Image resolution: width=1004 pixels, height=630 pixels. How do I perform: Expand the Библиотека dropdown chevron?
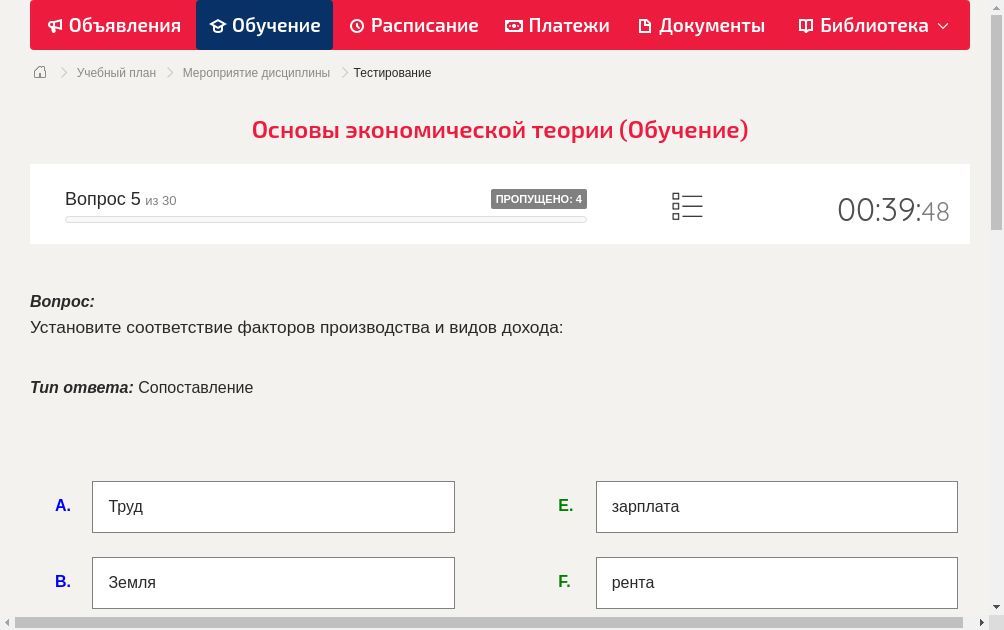(x=942, y=26)
